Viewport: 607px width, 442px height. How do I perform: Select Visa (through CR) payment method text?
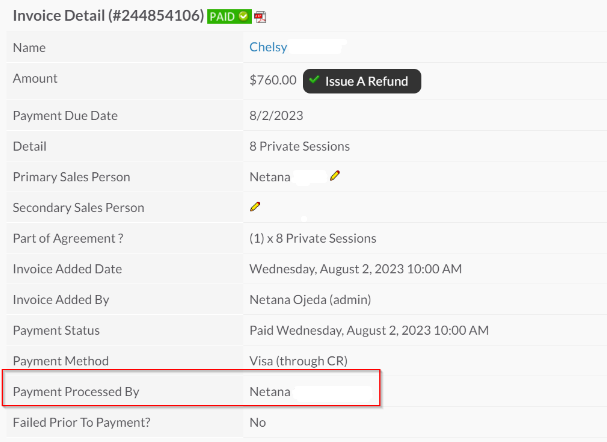[x=298, y=361]
